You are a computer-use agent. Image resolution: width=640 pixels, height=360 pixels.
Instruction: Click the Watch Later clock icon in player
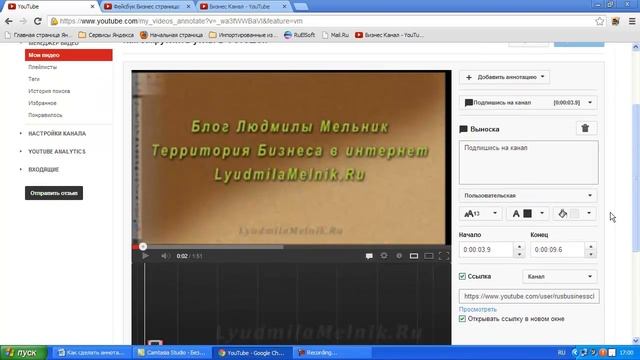coord(399,256)
